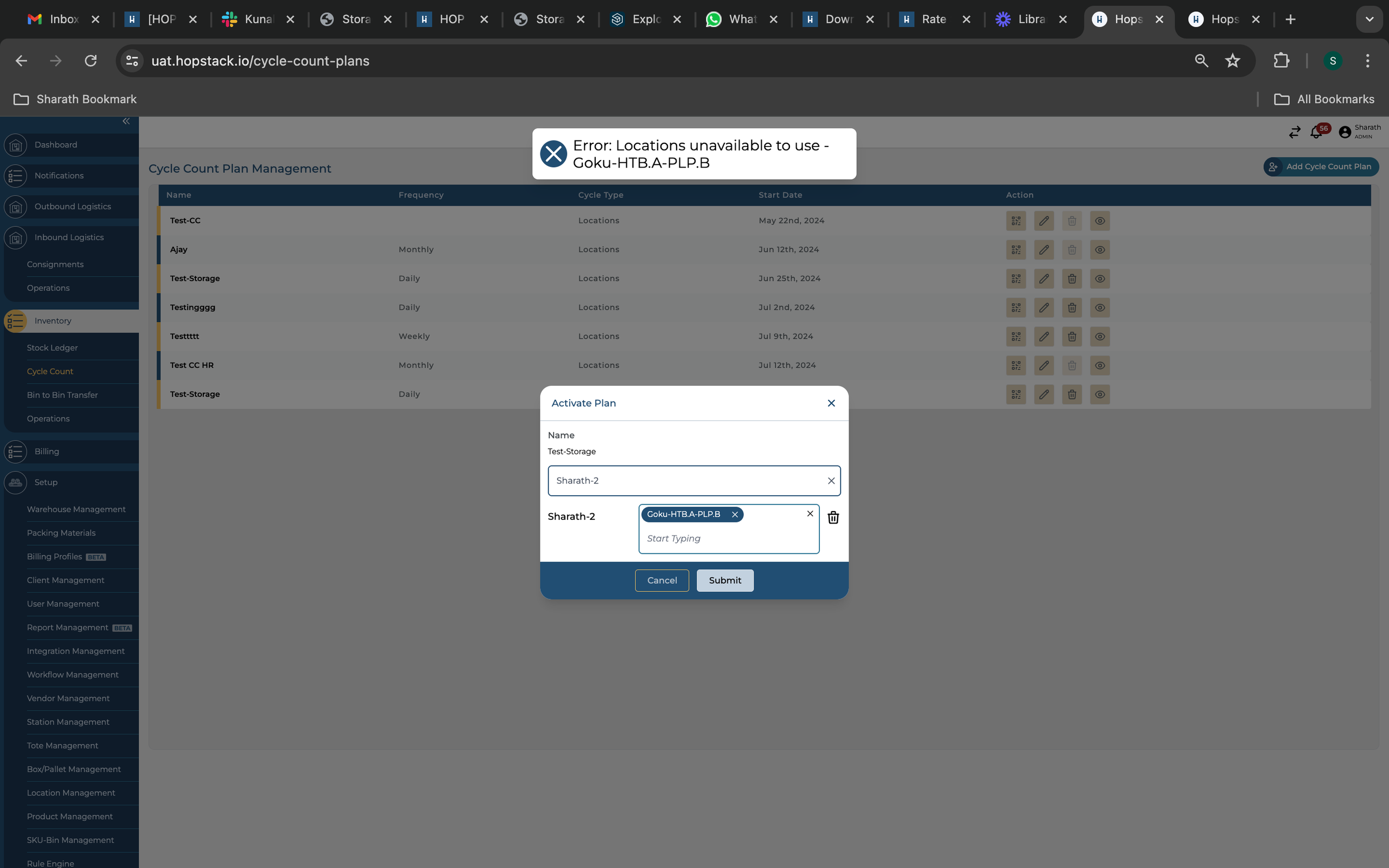Open the notifications bell icon

1316,132
